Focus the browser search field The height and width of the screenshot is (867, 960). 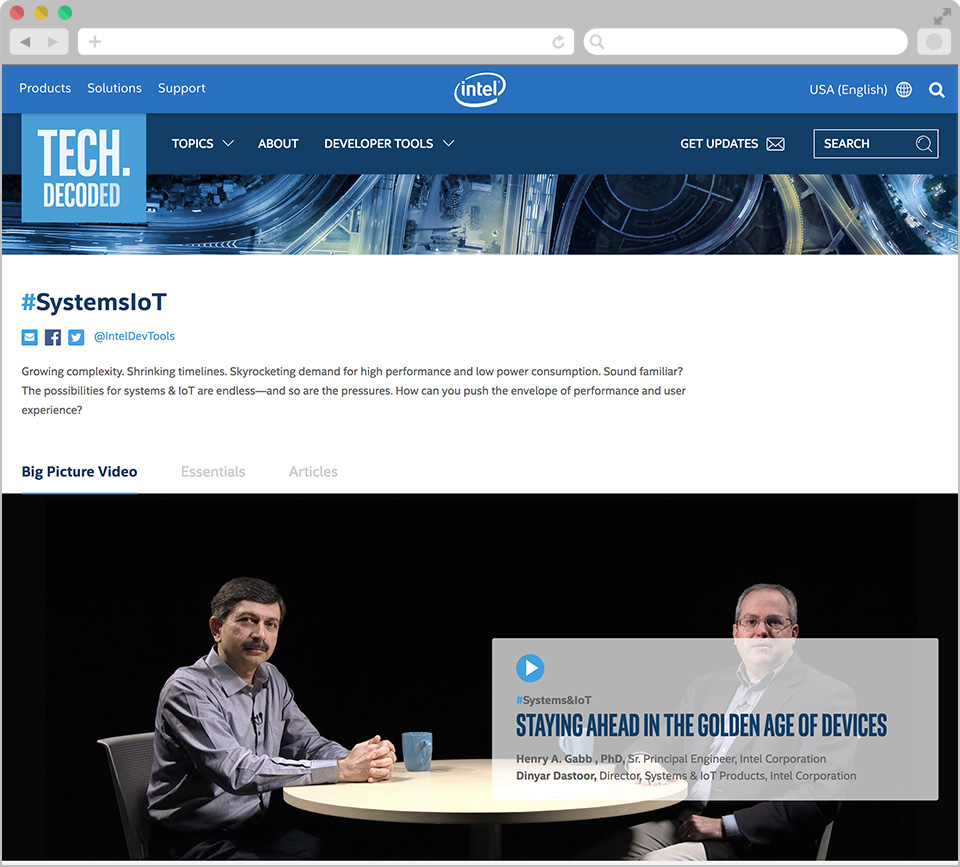(745, 42)
